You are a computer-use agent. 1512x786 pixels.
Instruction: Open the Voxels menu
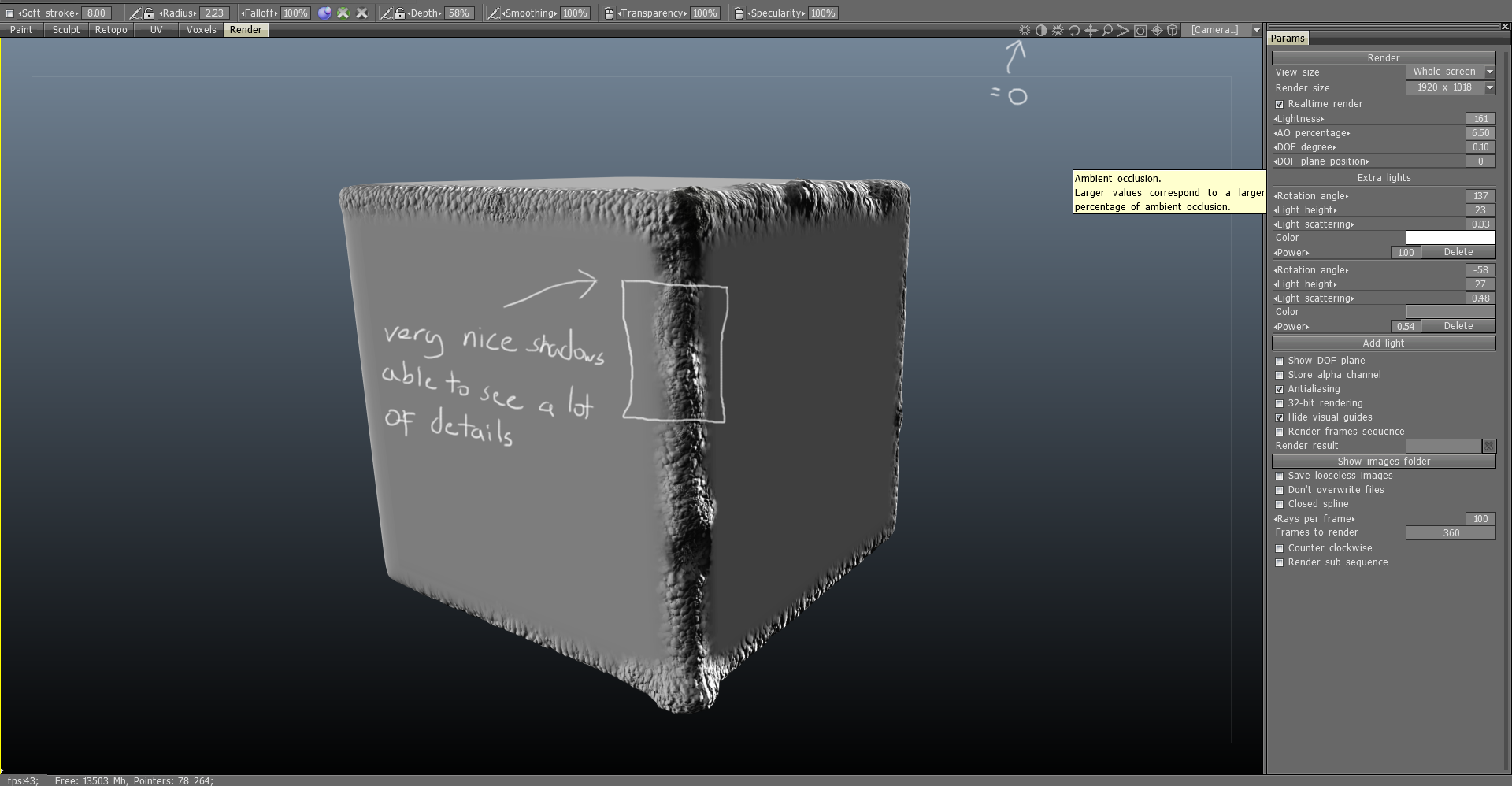201,29
